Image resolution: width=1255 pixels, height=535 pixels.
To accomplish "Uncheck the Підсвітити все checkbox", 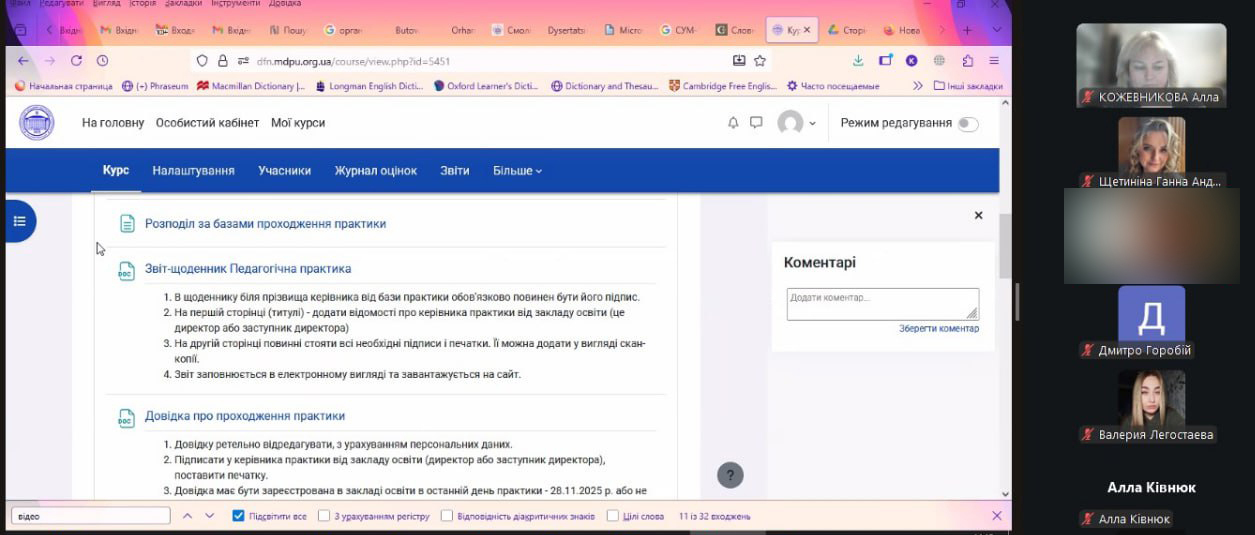I will [x=238, y=516].
